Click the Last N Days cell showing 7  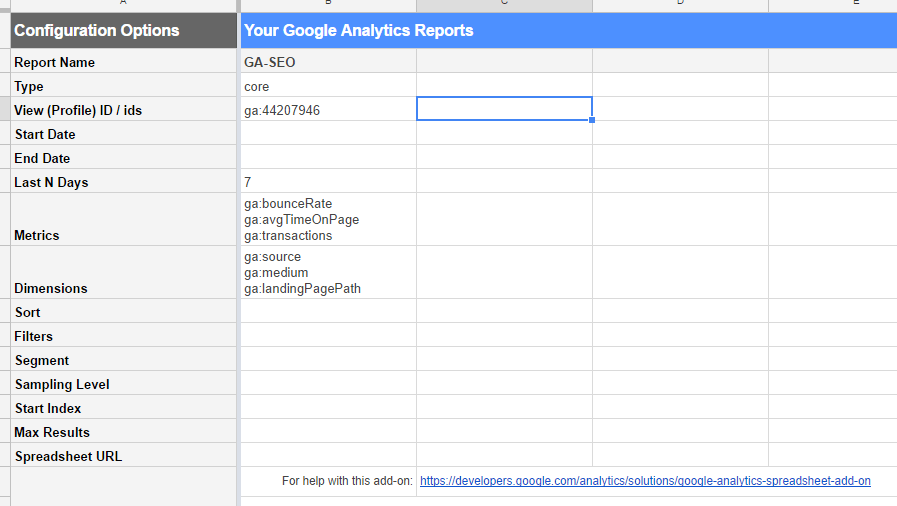pos(328,182)
